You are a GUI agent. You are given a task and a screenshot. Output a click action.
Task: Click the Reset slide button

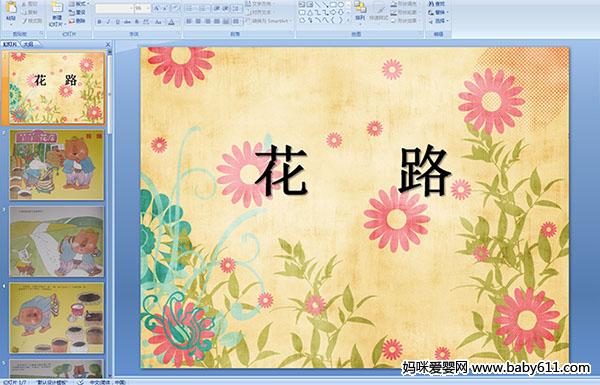click(78, 12)
